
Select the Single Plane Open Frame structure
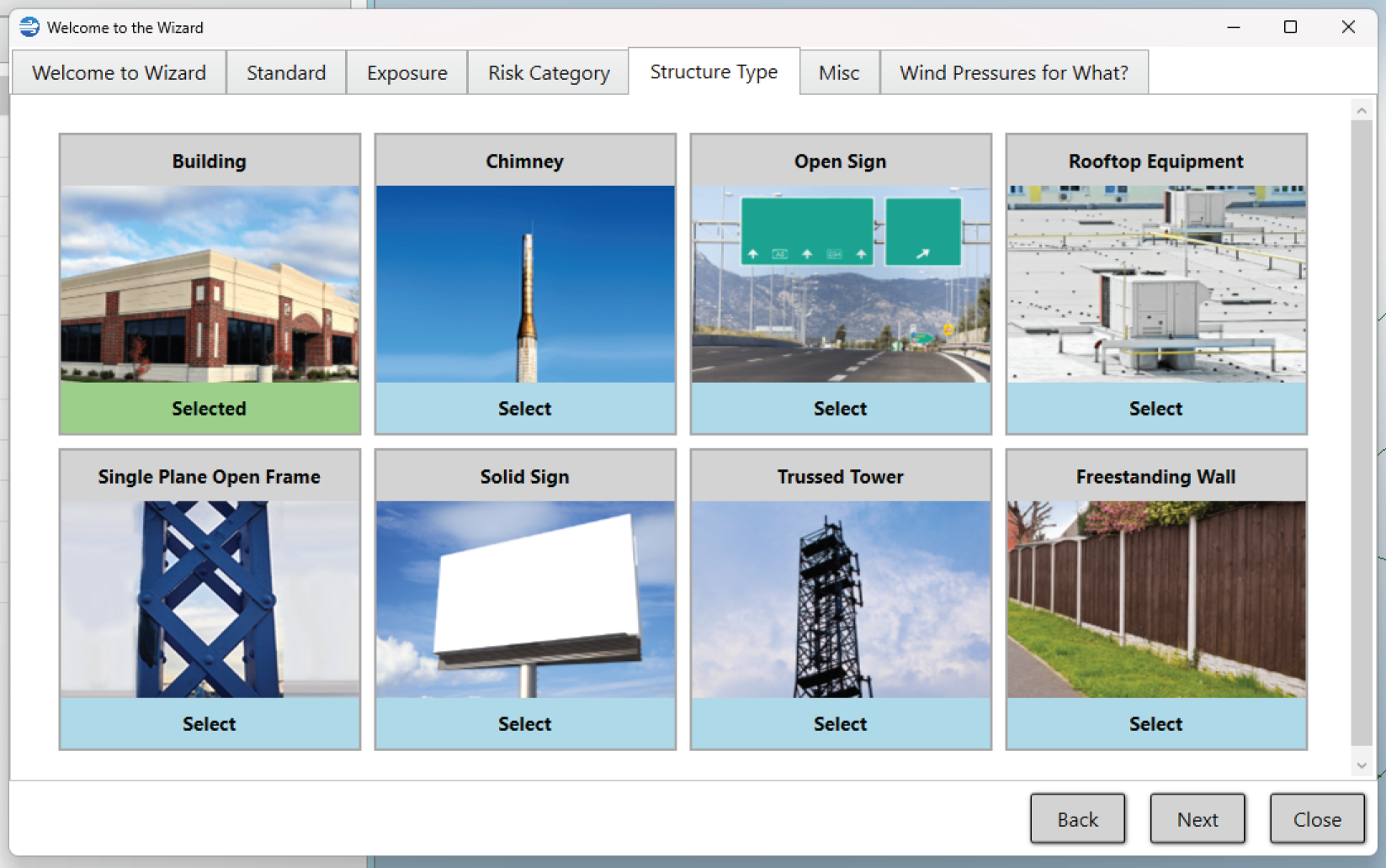[209, 723]
